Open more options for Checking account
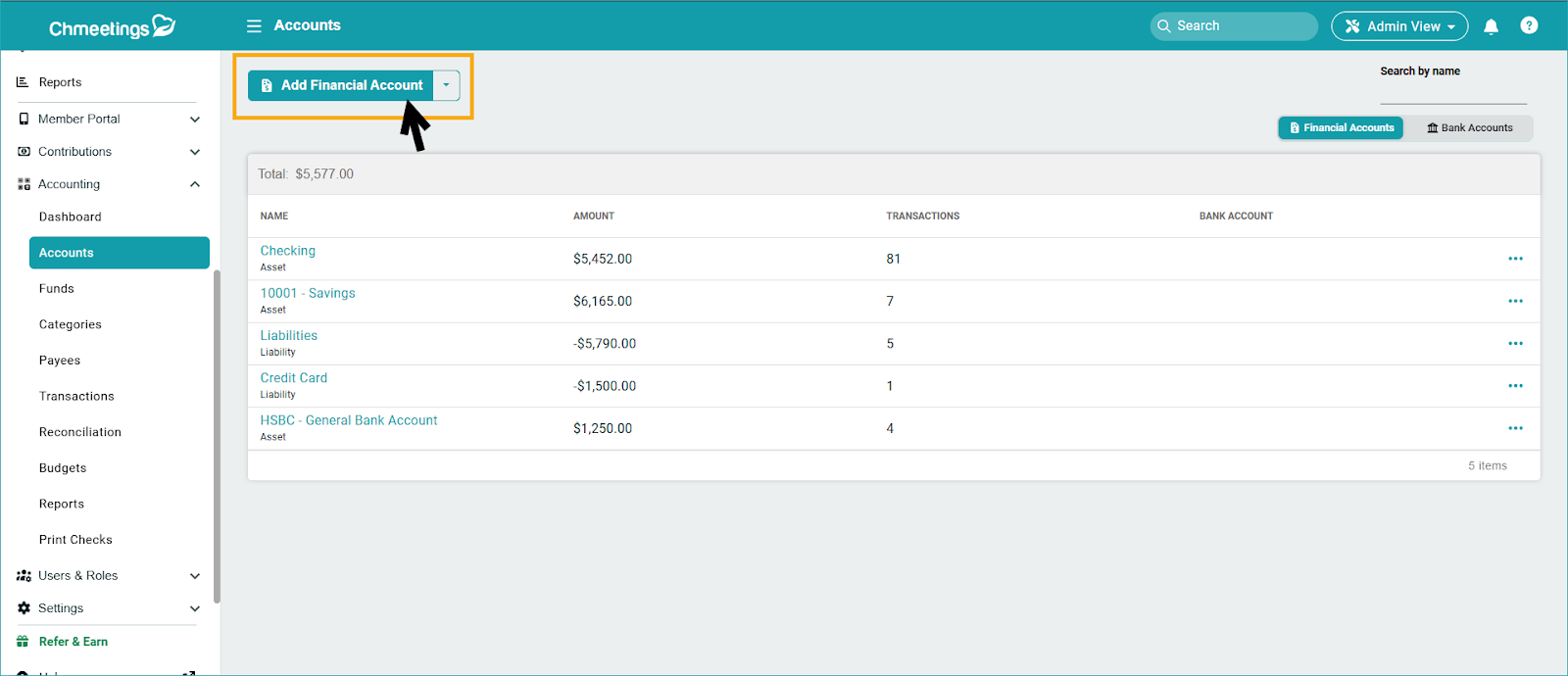Image resolution: width=1568 pixels, height=676 pixels. (x=1515, y=259)
